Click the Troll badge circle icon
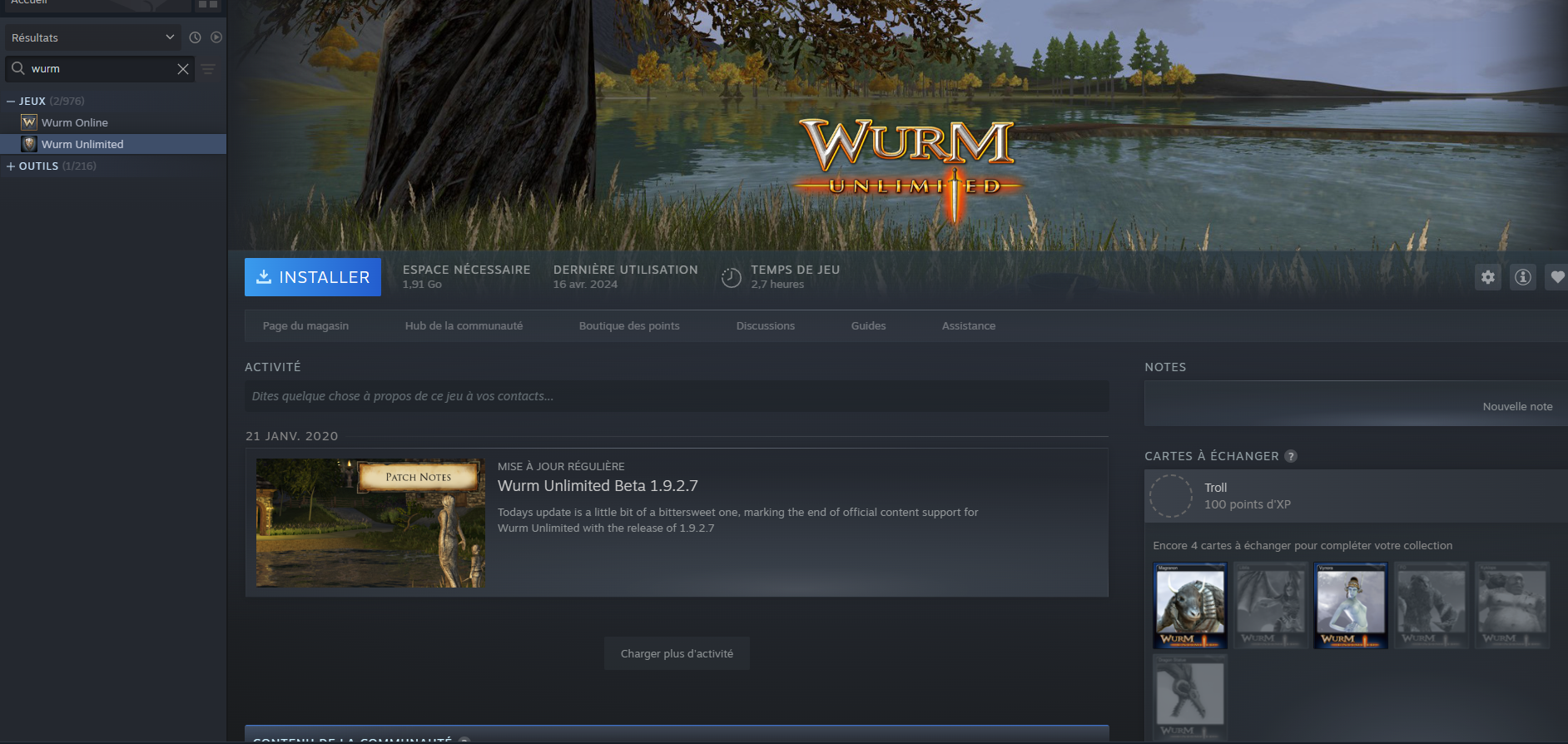Screen dimensions: 1568x744 [1171, 496]
